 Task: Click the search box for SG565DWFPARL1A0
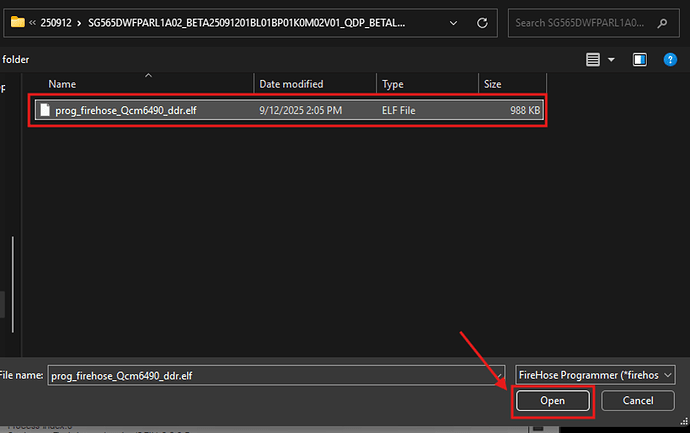coord(595,23)
